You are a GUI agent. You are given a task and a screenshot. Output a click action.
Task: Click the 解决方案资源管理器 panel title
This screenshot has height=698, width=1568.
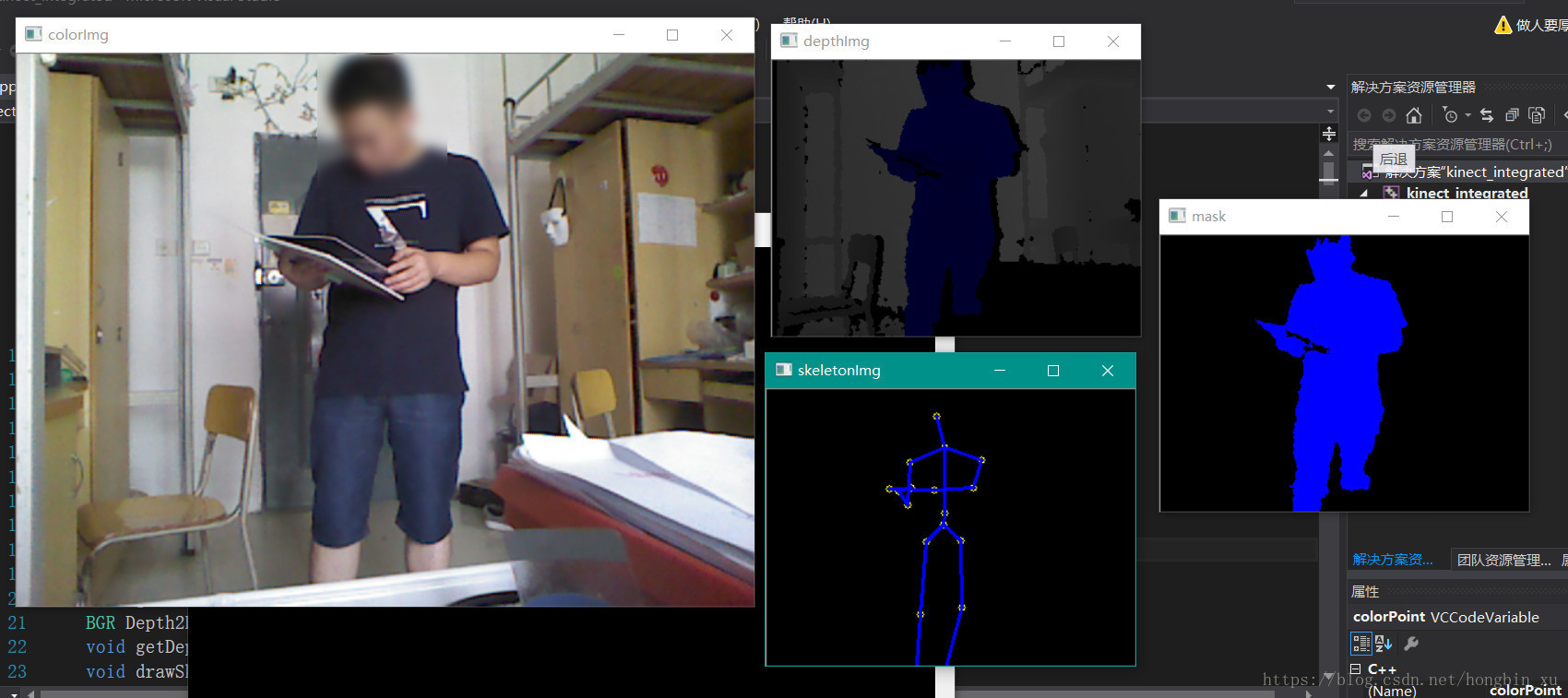click(1413, 87)
